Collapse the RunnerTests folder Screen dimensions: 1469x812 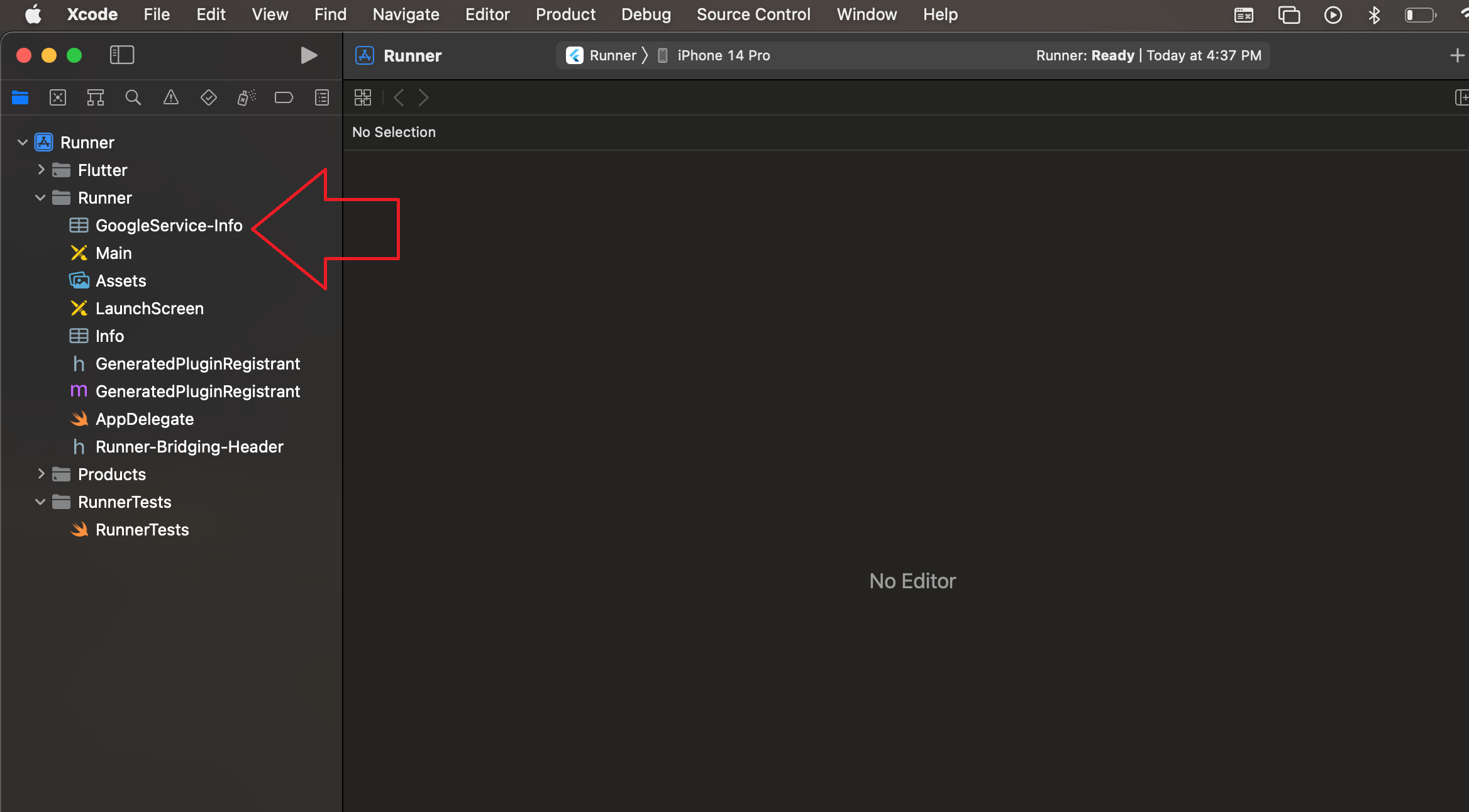click(40, 502)
